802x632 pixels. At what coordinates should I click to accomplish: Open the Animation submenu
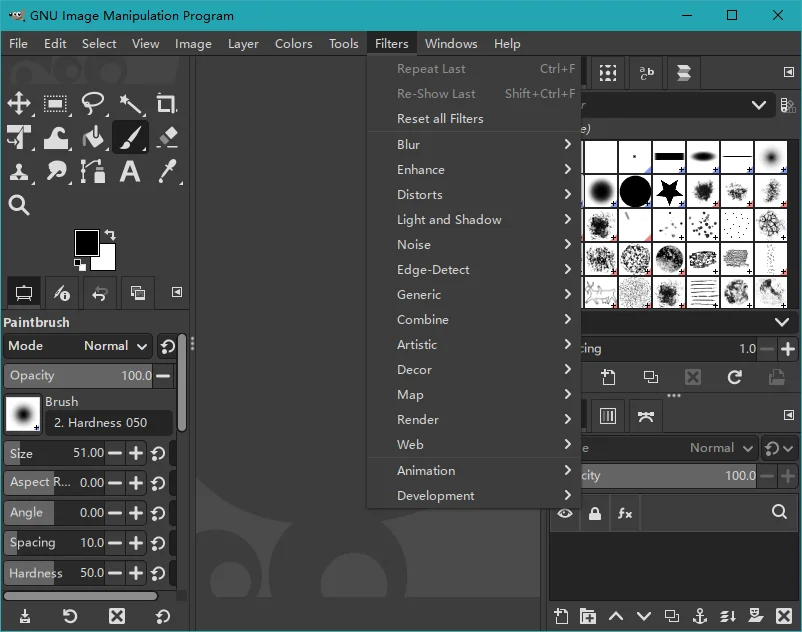pyautogui.click(x=474, y=470)
